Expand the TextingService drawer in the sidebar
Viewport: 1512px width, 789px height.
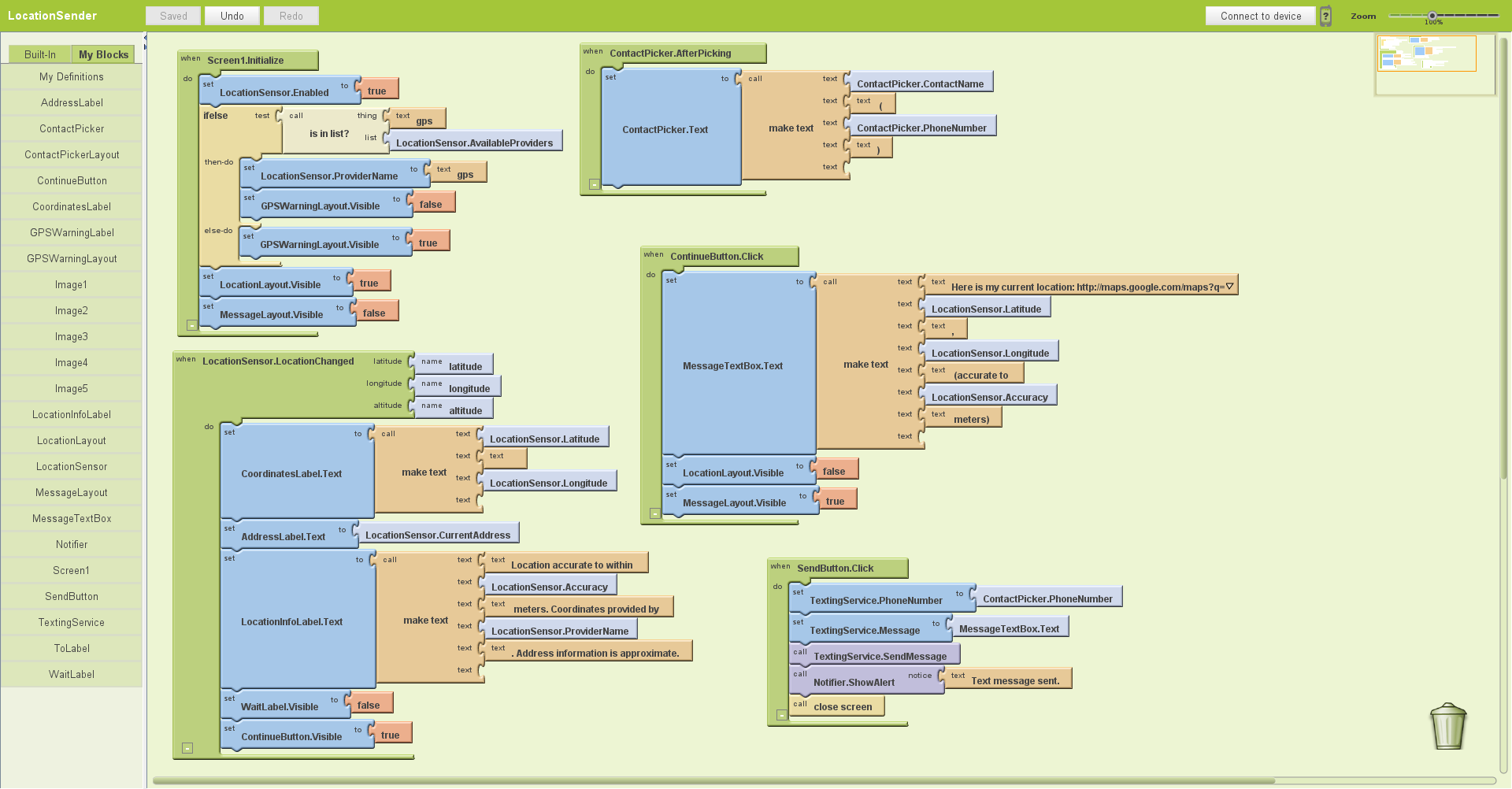pos(72,623)
